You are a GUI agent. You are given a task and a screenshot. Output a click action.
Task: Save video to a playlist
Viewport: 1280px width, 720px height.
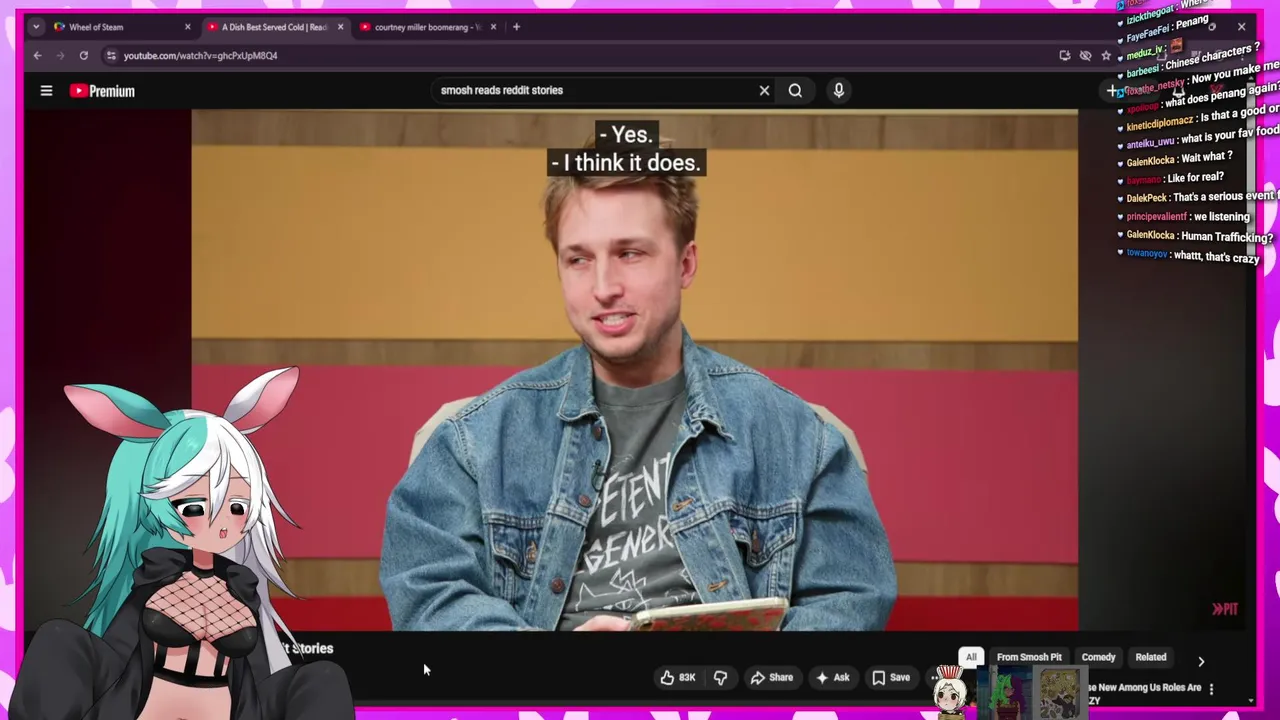pos(890,678)
